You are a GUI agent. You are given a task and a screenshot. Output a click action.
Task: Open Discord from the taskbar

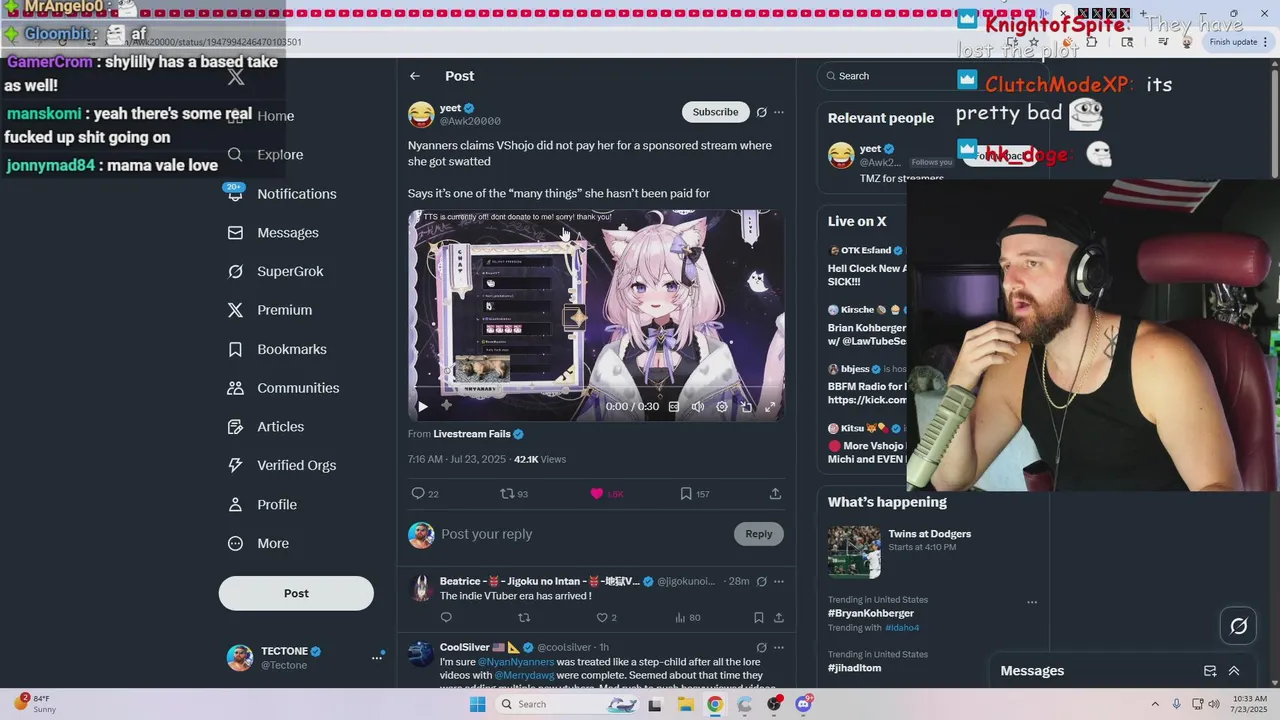click(804, 704)
